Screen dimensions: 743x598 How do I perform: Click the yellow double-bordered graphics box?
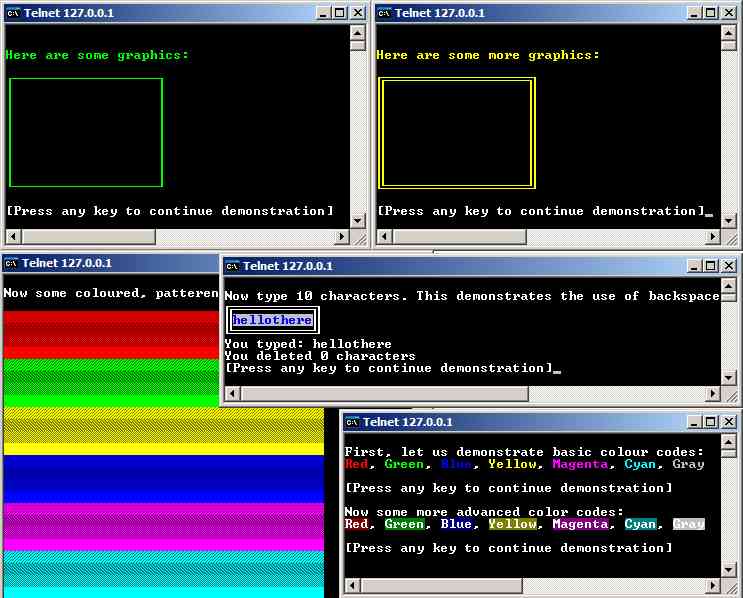pyautogui.click(x=458, y=132)
